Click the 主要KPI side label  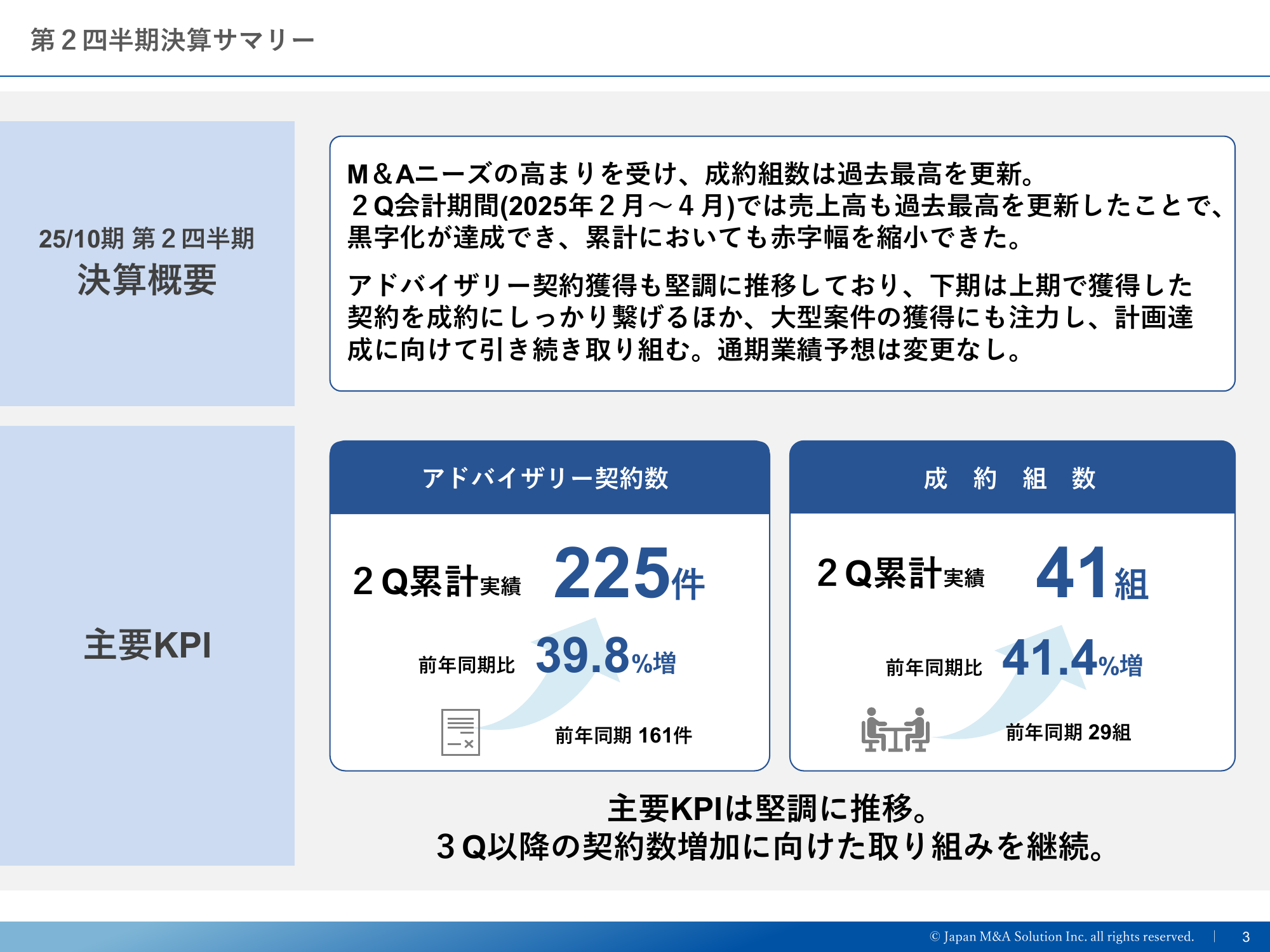pos(147,645)
